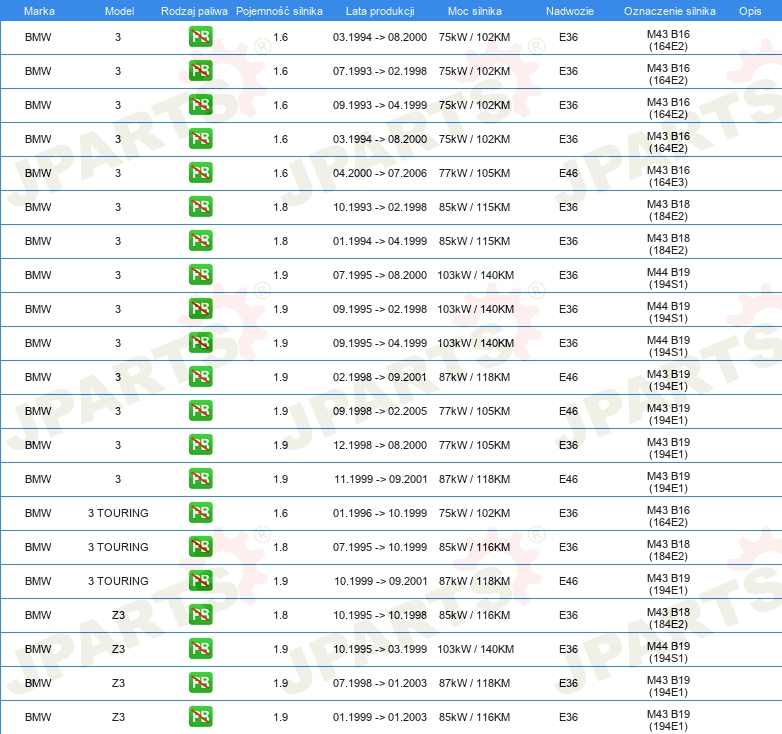Viewport: 782px width, 734px height.
Task: Click the Opis column header
Action: [750, 11]
